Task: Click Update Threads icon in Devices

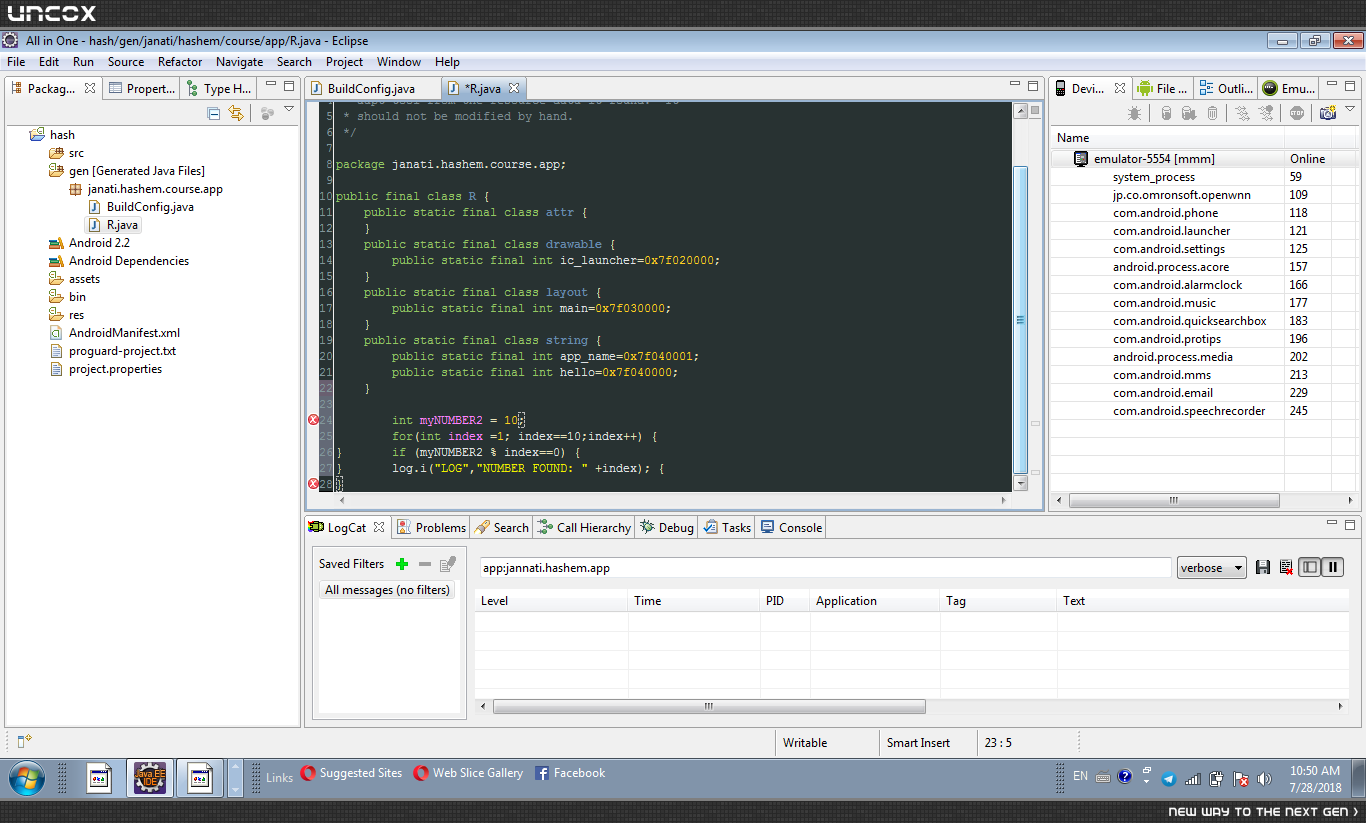Action: (x=1242, y=113)
